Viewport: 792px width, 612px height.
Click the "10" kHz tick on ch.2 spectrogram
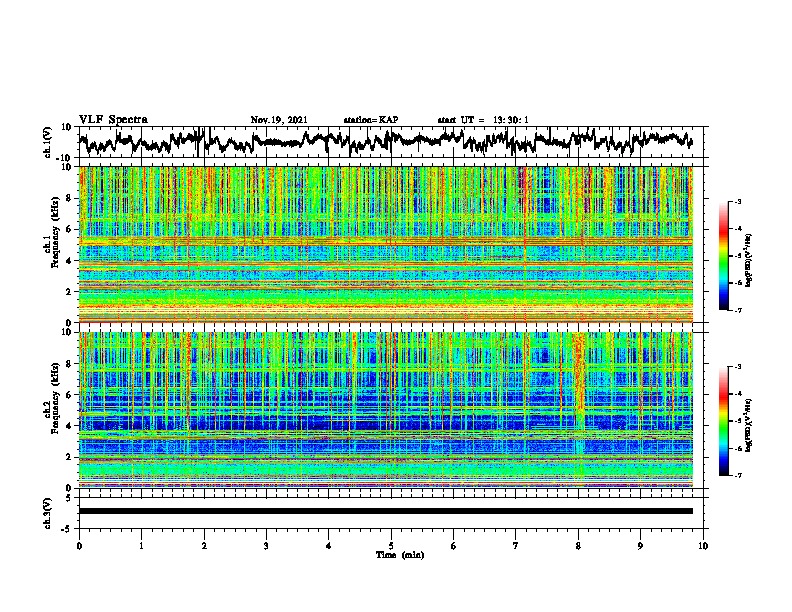point(67,332)
